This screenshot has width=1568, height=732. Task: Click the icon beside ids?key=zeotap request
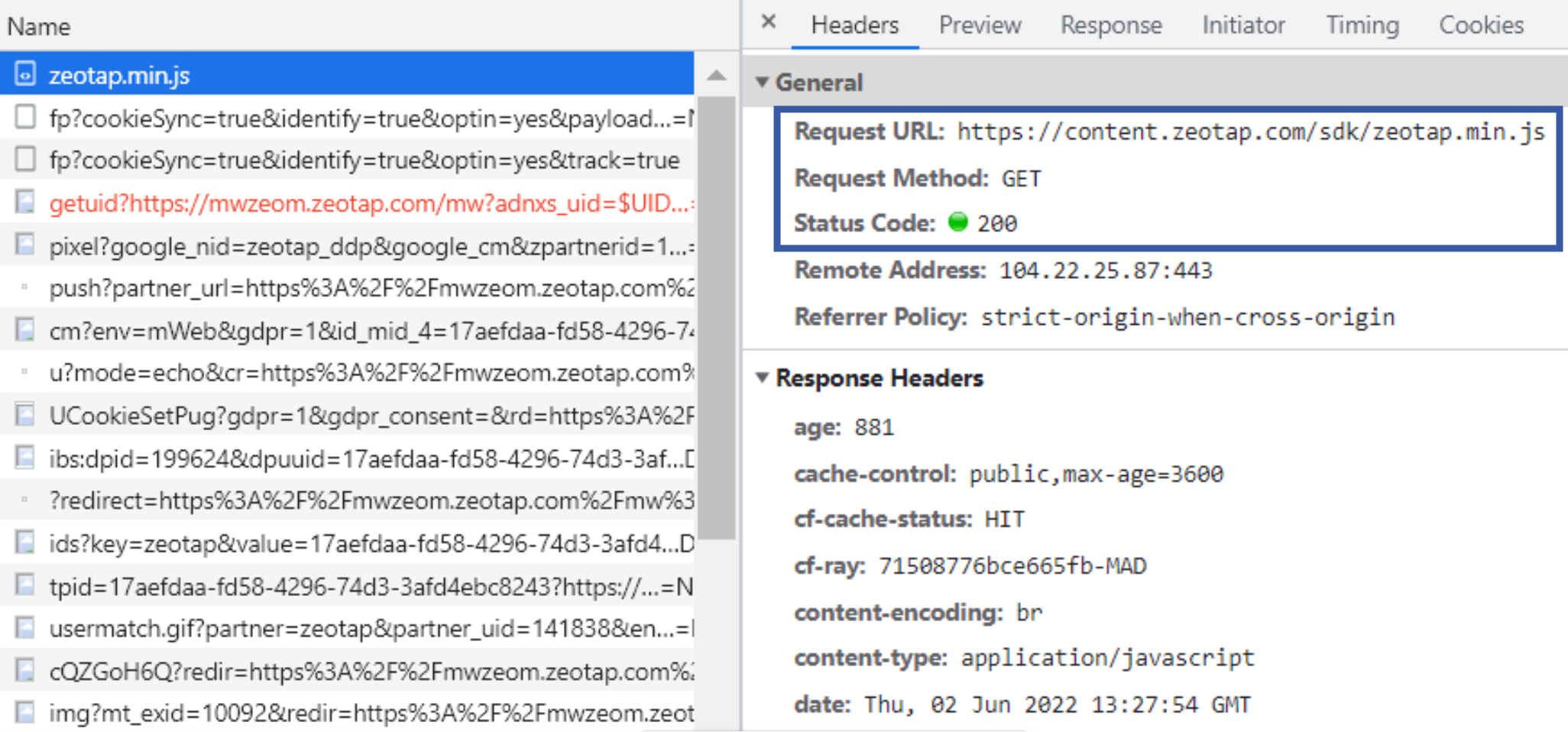pyautogui.click(x=25, y=543)
